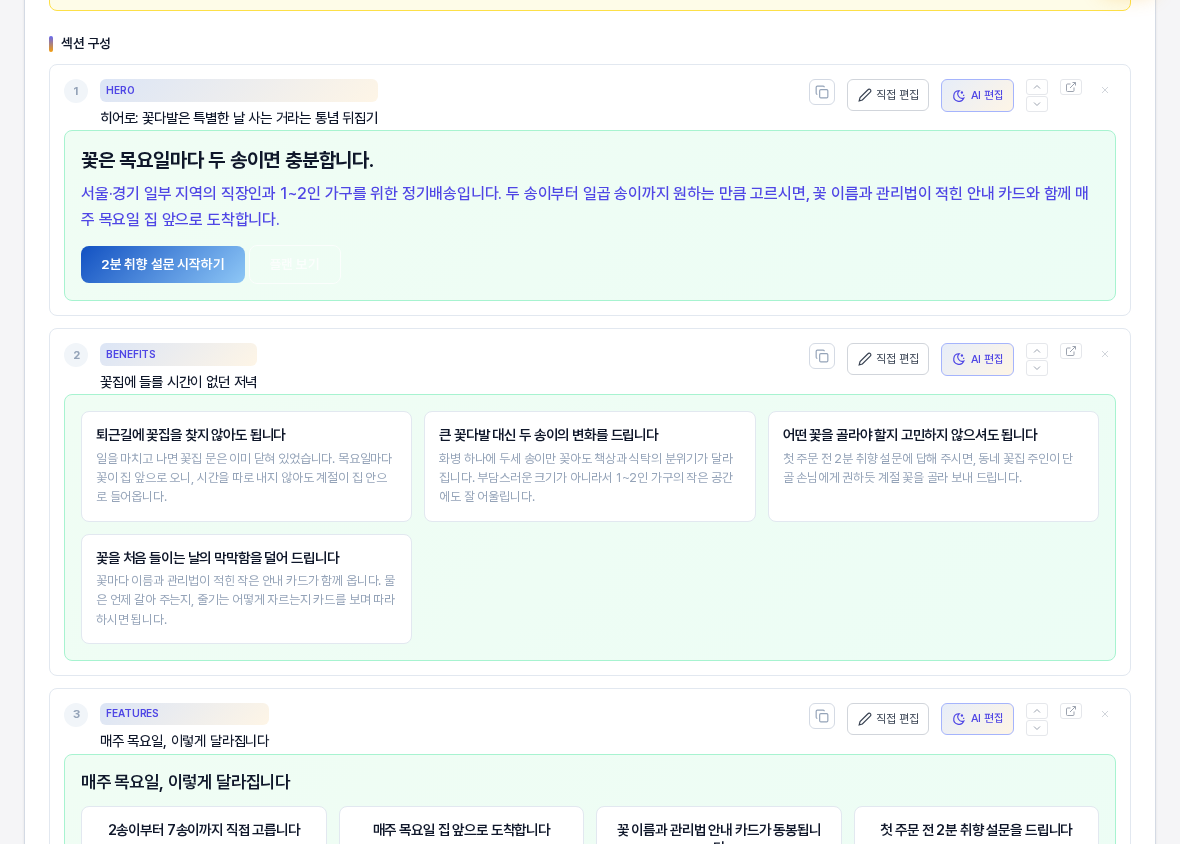
Task: Select the FEATURES section tag label
Action: coord(184,714)
